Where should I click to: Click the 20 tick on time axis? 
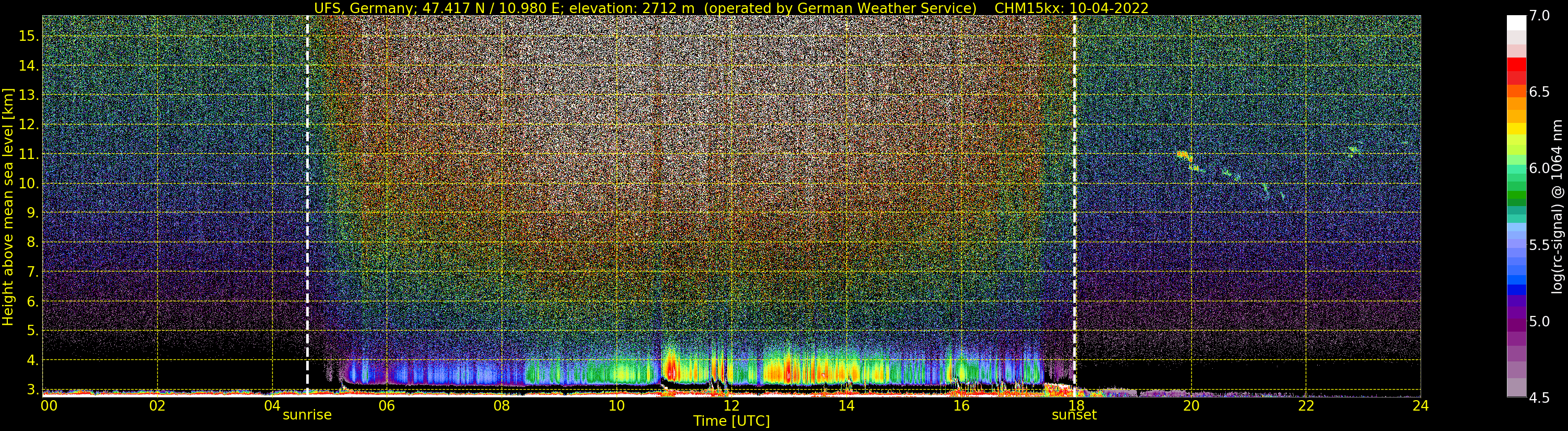pos(1191,406)
